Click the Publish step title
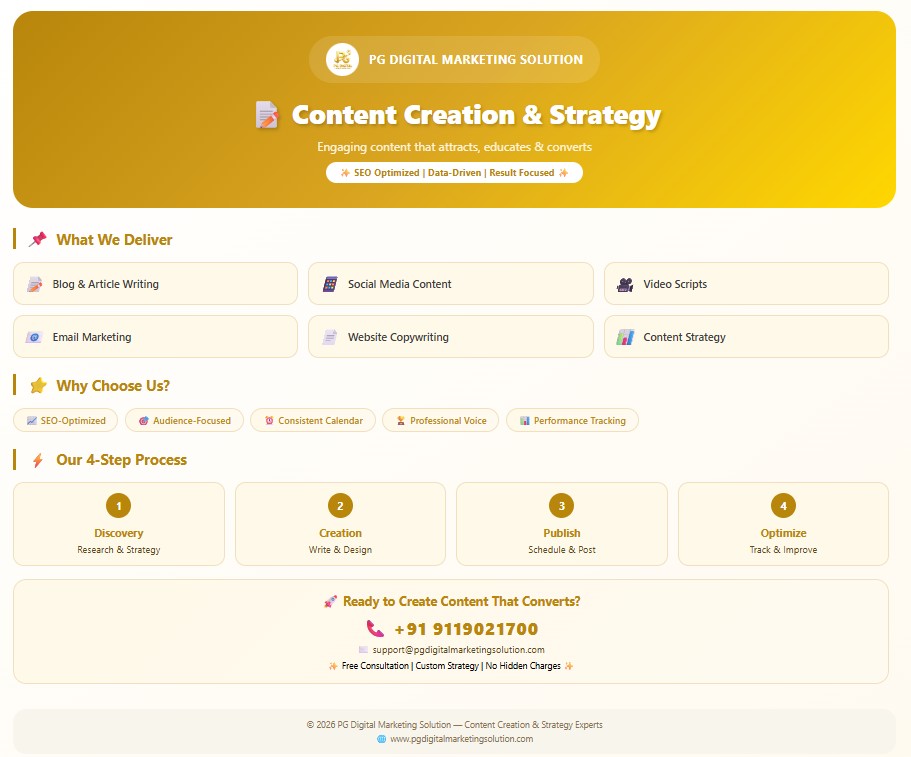 (562, 533)
